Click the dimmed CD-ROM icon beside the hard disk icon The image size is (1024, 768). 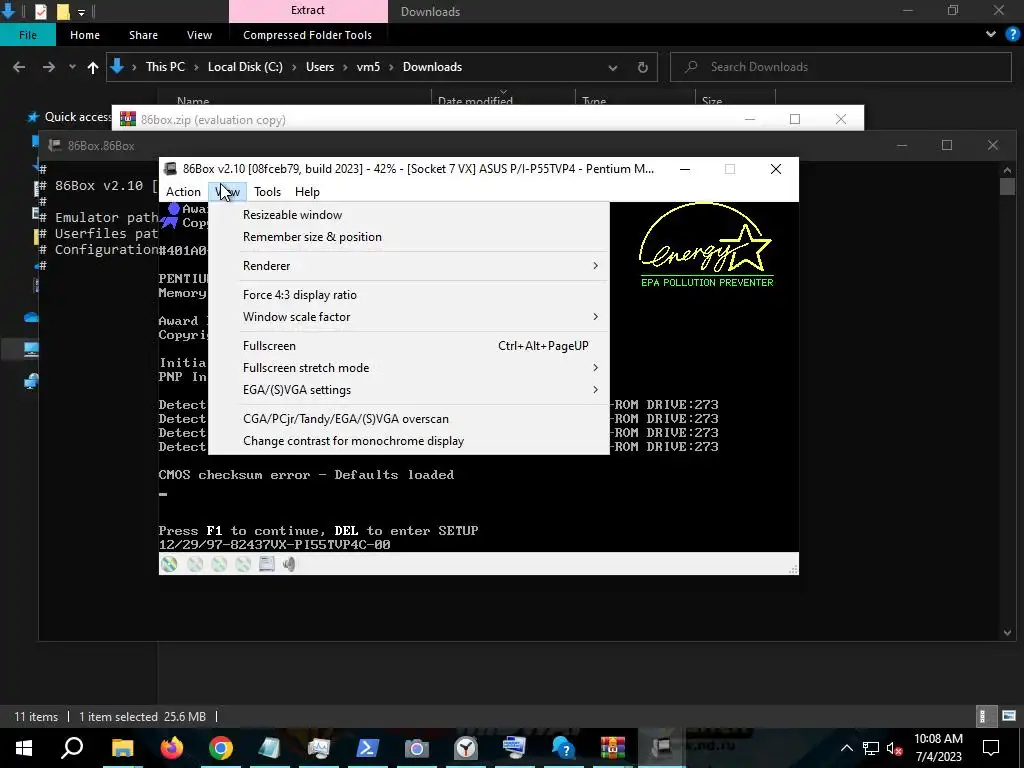pyautogui.click(x=243, y=564)
